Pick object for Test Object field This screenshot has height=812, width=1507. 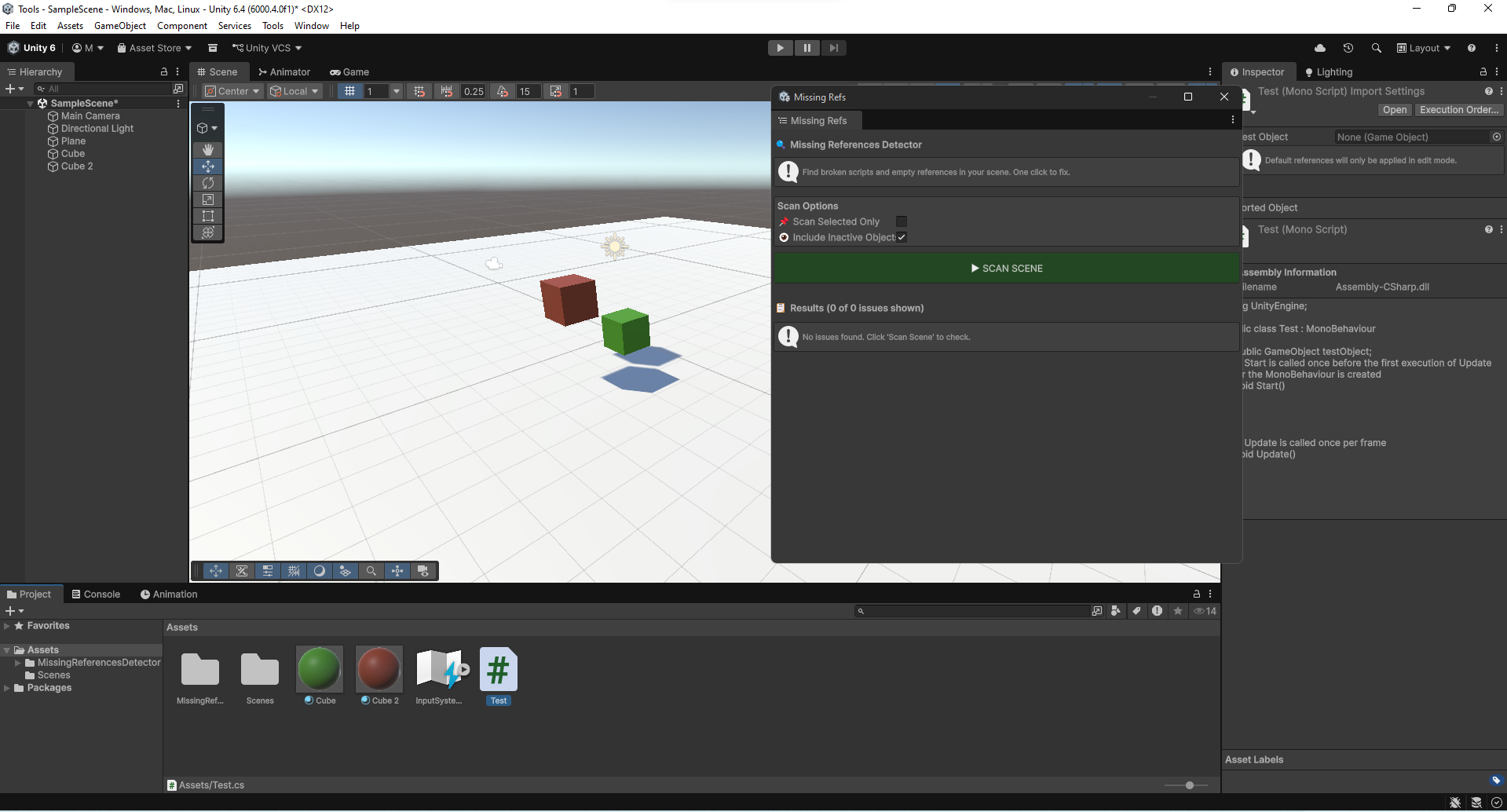click(x=1497, y=137)
